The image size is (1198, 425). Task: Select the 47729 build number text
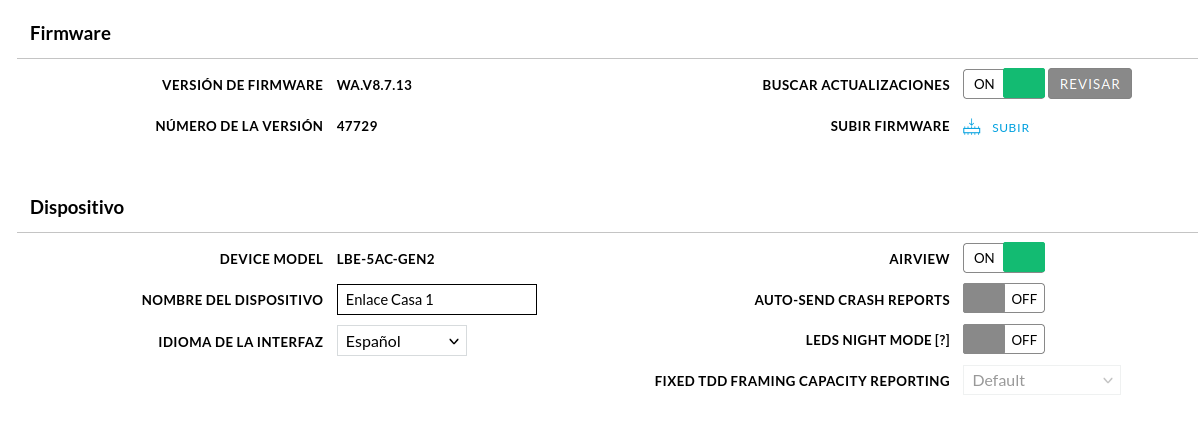pos(357,126)
